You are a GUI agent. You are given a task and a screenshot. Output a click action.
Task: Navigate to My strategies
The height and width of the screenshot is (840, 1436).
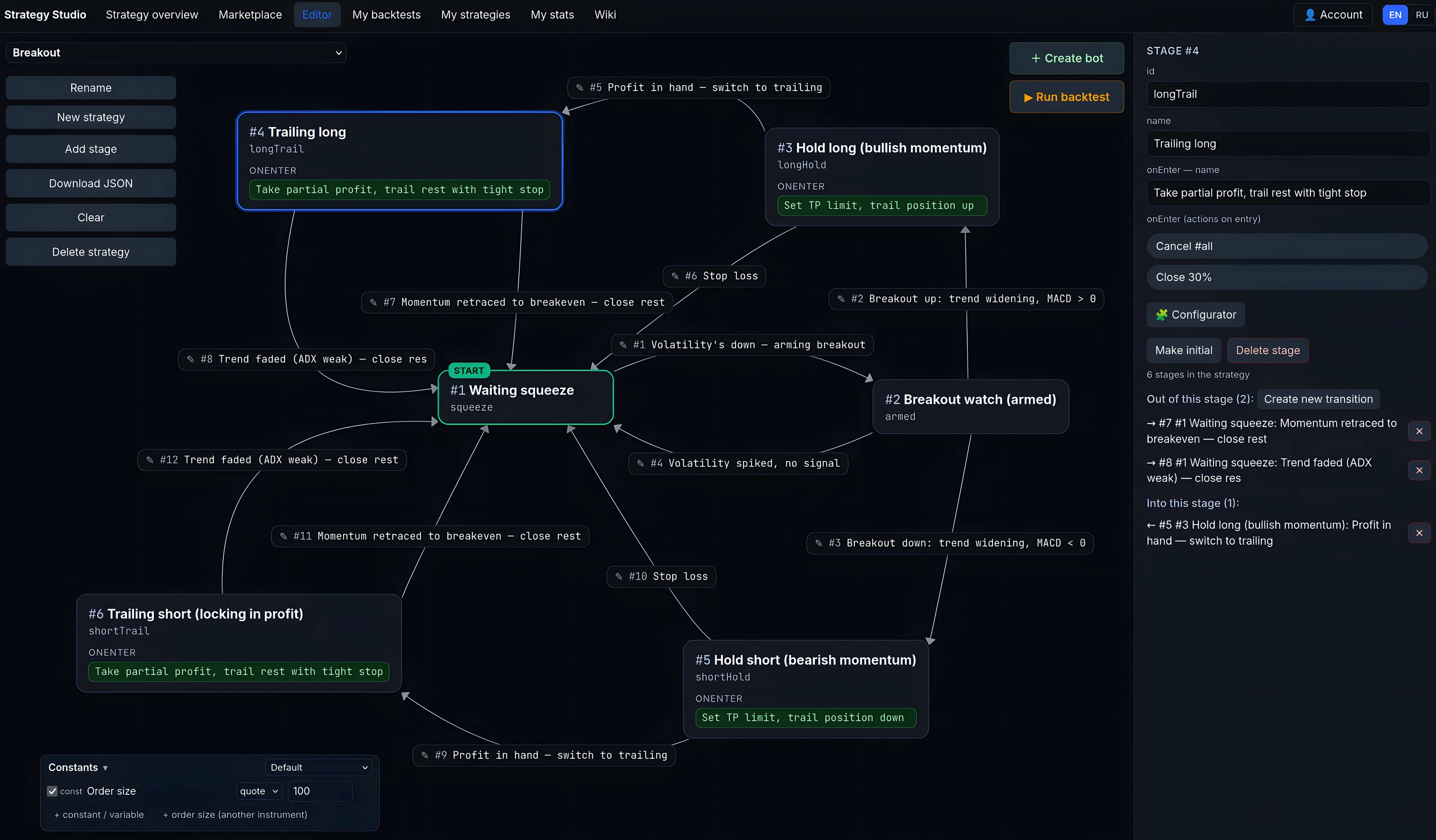tap(475, 15)
